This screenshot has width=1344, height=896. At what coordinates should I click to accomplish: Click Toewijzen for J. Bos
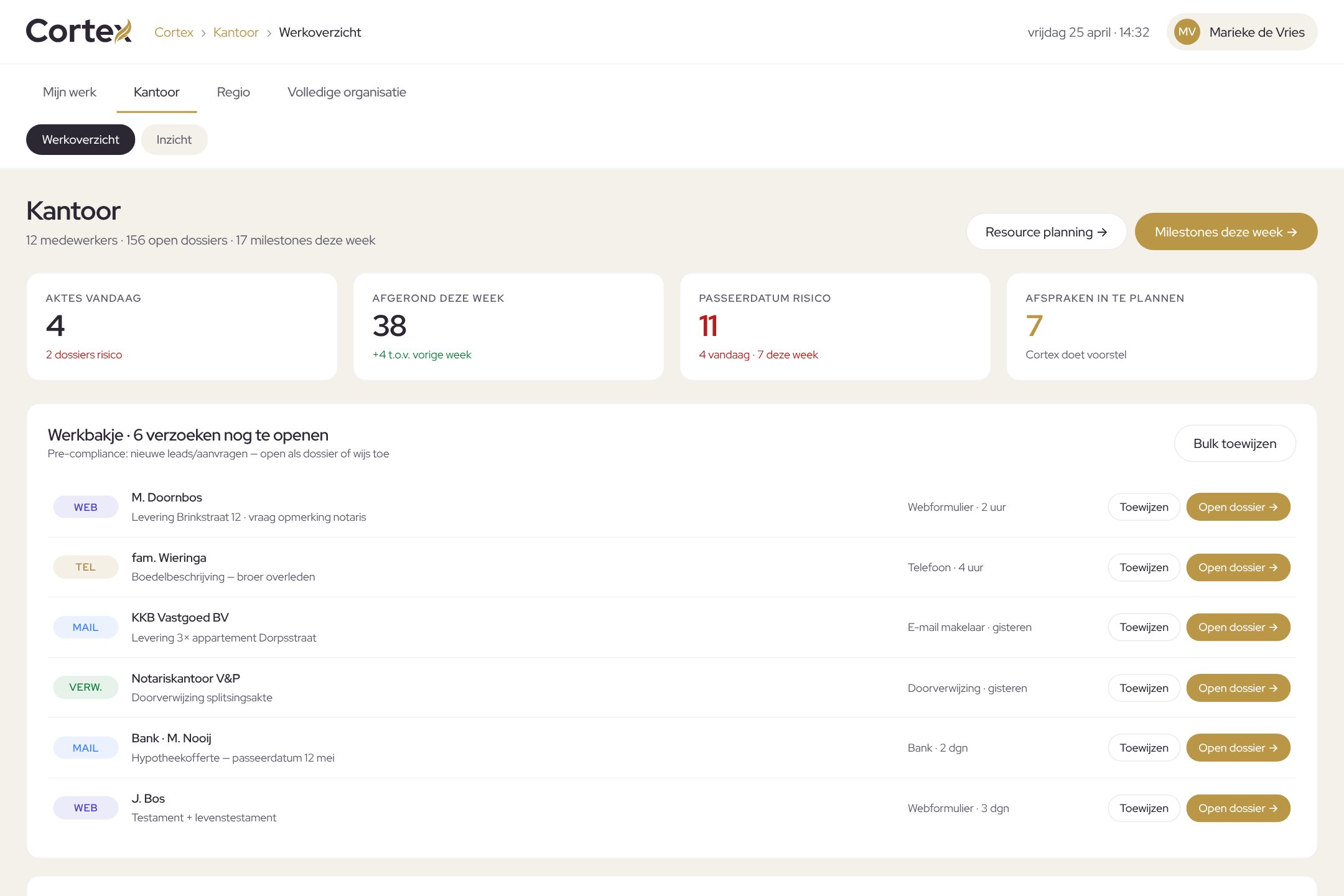coord(1144,808)
